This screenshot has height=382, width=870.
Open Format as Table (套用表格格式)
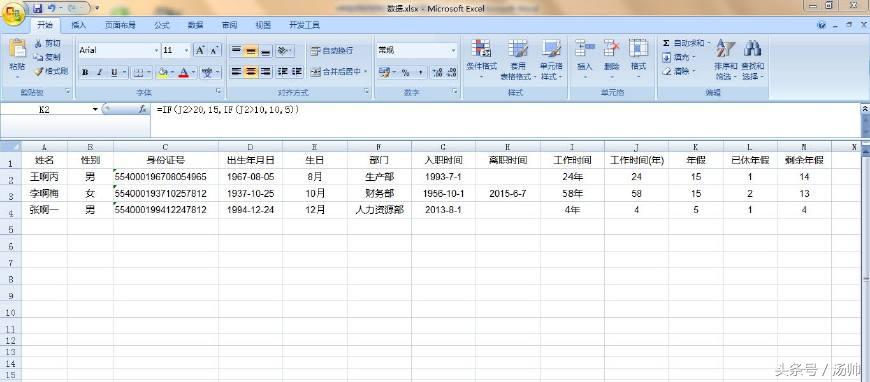518,59
